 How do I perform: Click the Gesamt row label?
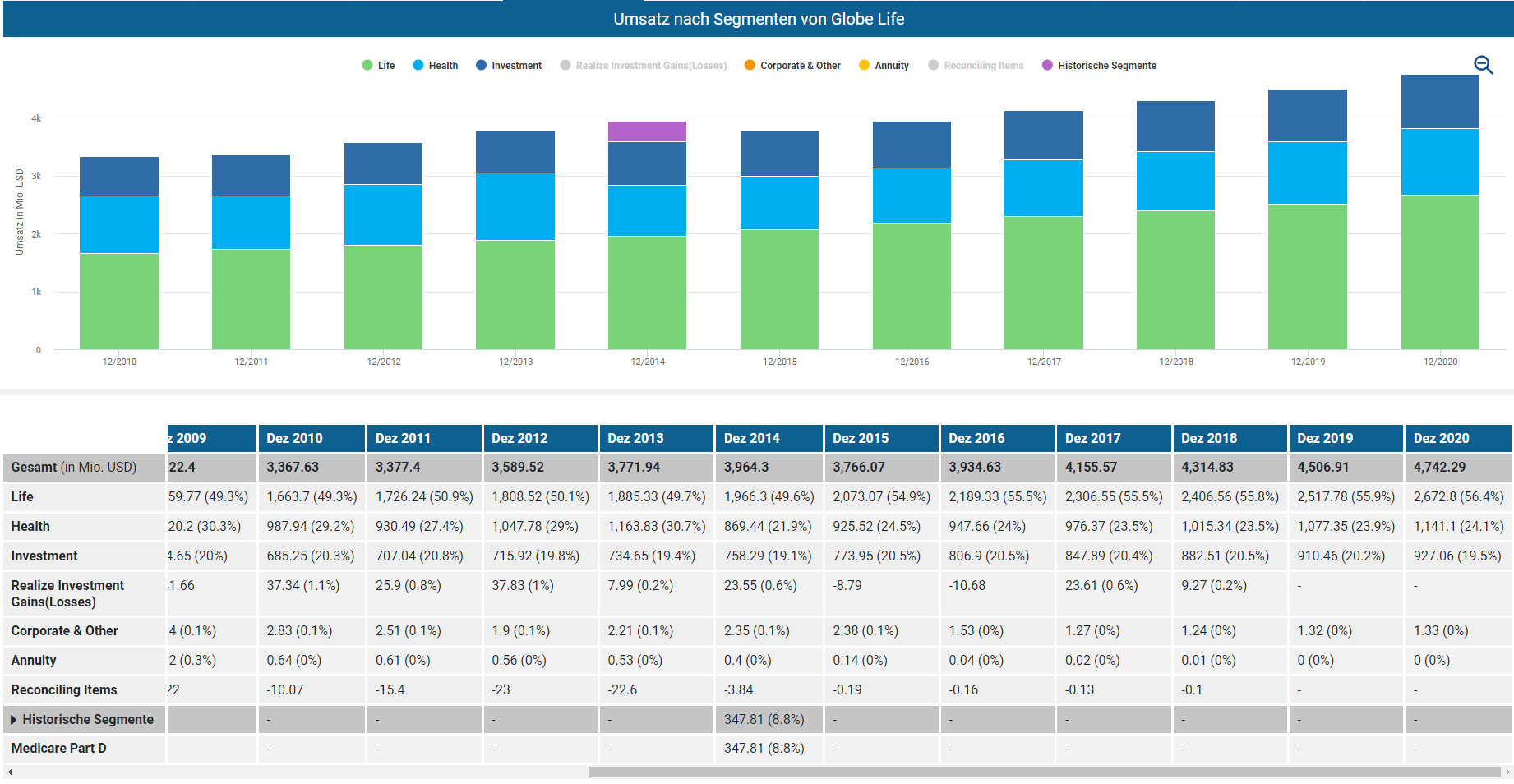coord(74,468)
